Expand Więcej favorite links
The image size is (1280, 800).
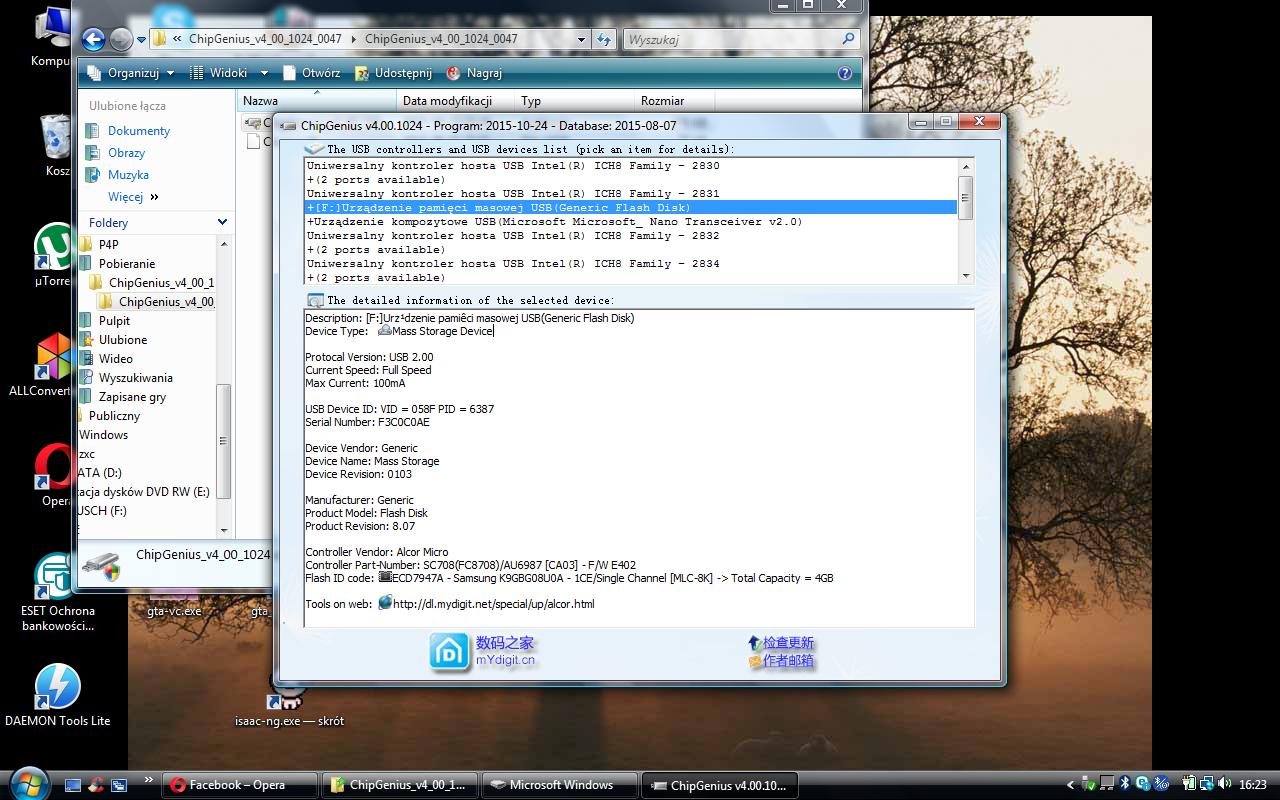(x=133, y=197)
